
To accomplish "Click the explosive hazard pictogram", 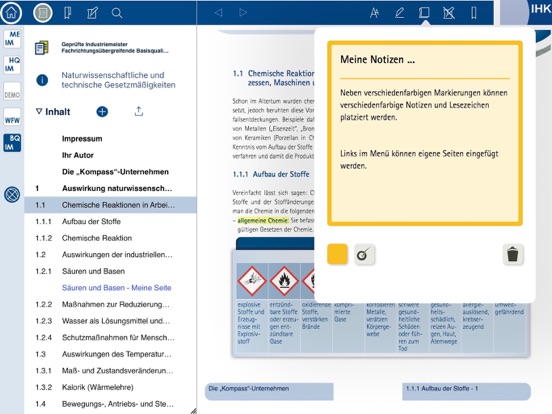I will tap(252, 281).
